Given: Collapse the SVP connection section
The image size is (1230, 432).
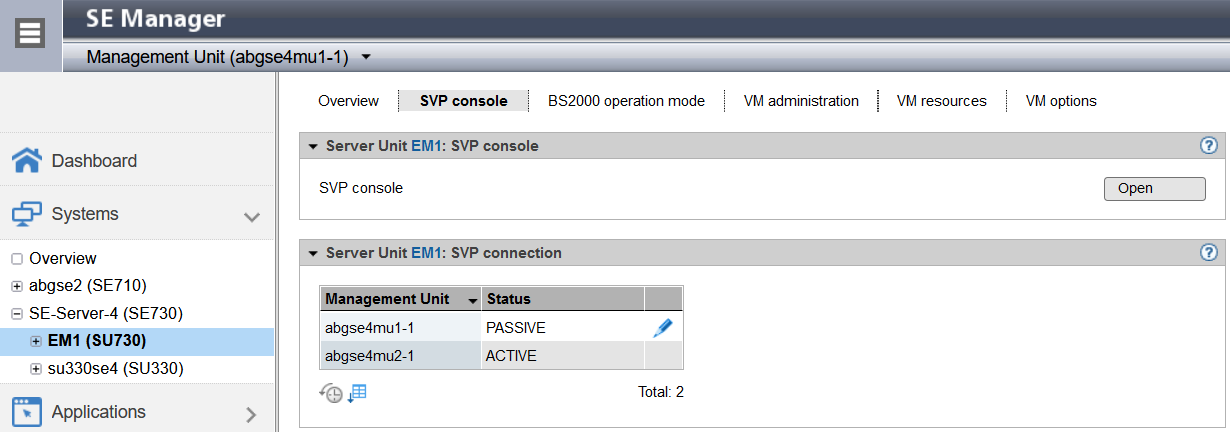Looking at the screenshot, I should (314, 253).
